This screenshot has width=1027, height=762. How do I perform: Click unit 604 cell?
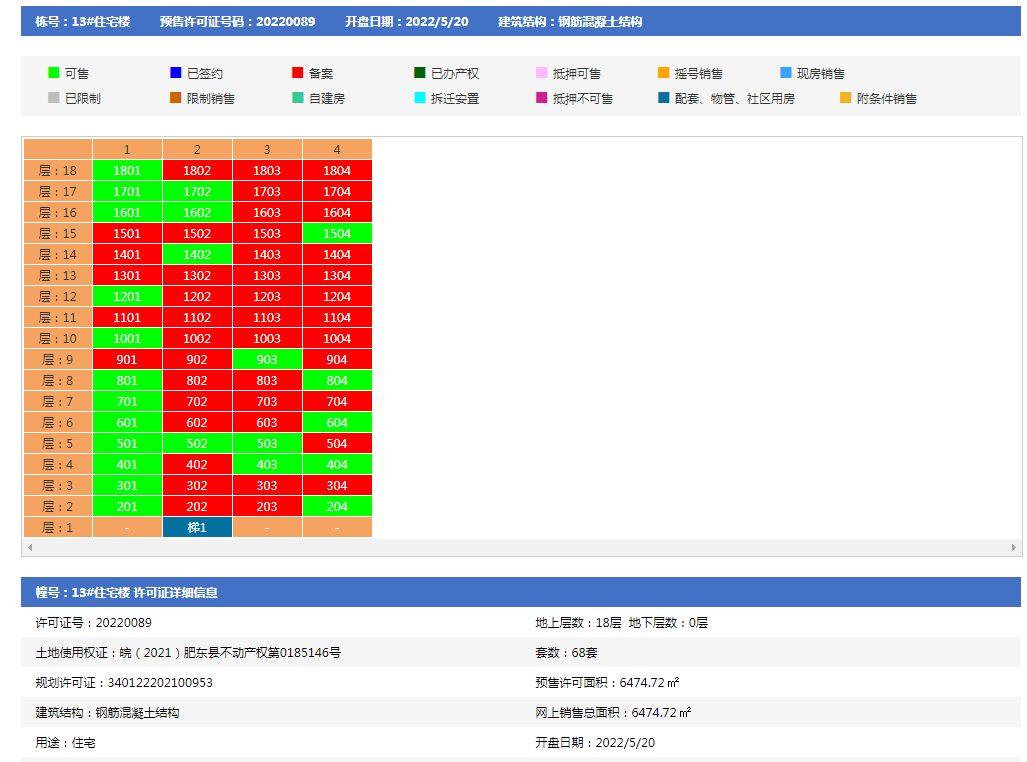click(337, 422)
